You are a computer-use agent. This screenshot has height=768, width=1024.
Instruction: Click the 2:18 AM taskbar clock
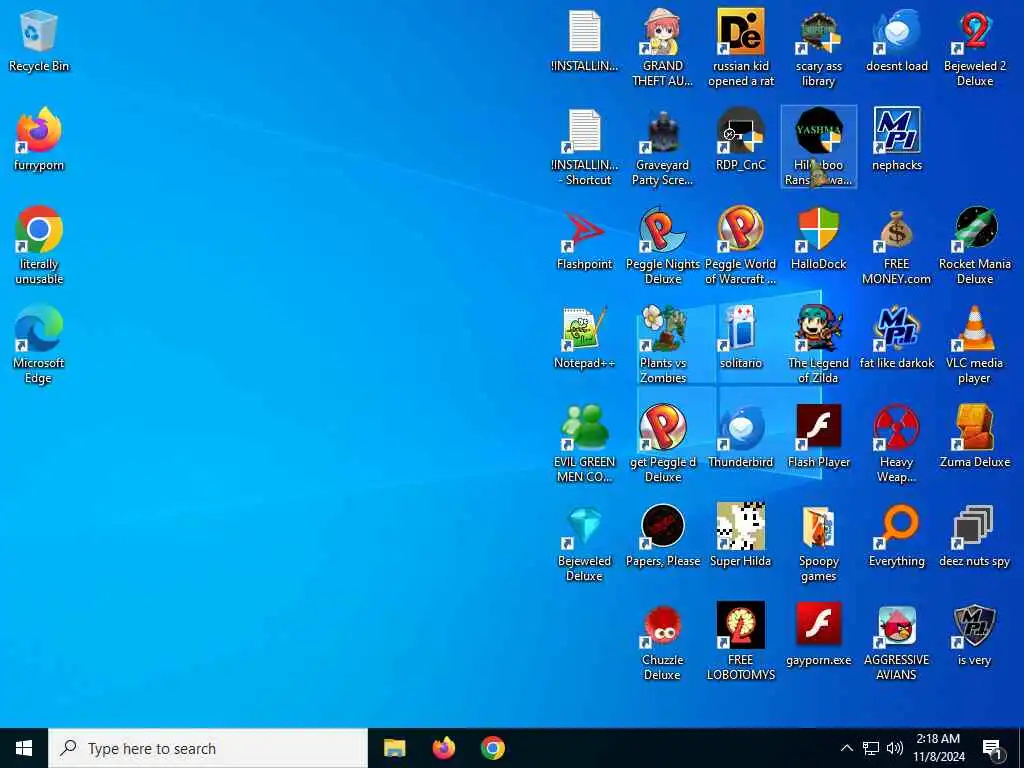[938, 748]
